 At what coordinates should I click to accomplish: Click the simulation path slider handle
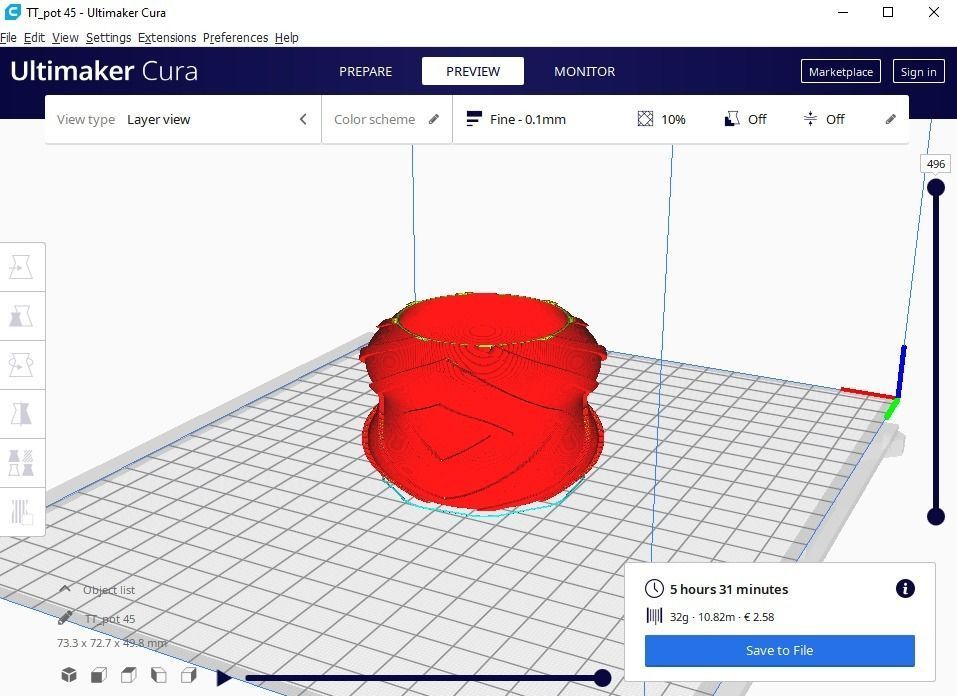(x=602, y=678)
